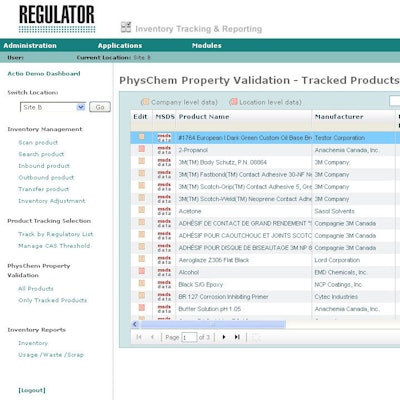Open MSDS data for Black S/G Epoxy

[164, 284]
